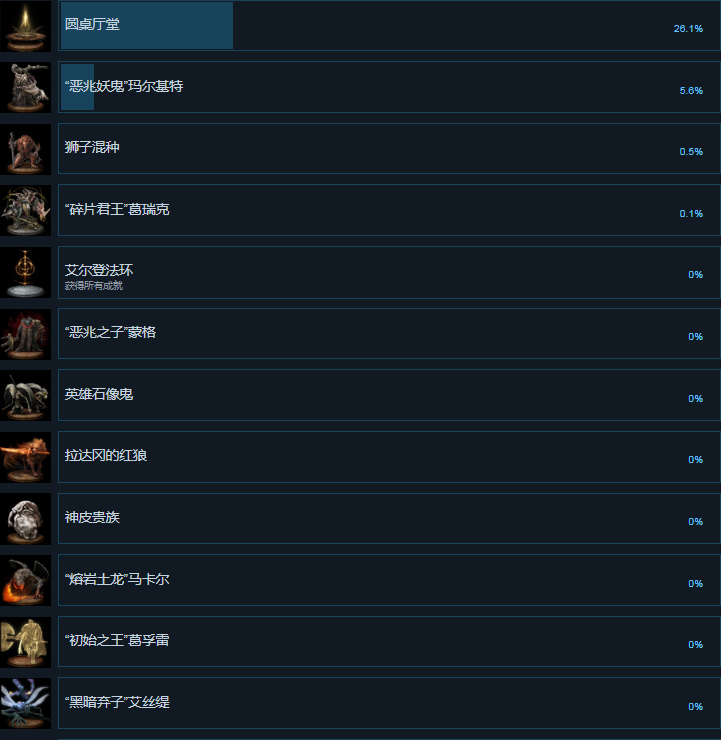Click the "黑暗弃子"艾丝缇 achievement icon
721x740 pixels.
coord(25,704)
